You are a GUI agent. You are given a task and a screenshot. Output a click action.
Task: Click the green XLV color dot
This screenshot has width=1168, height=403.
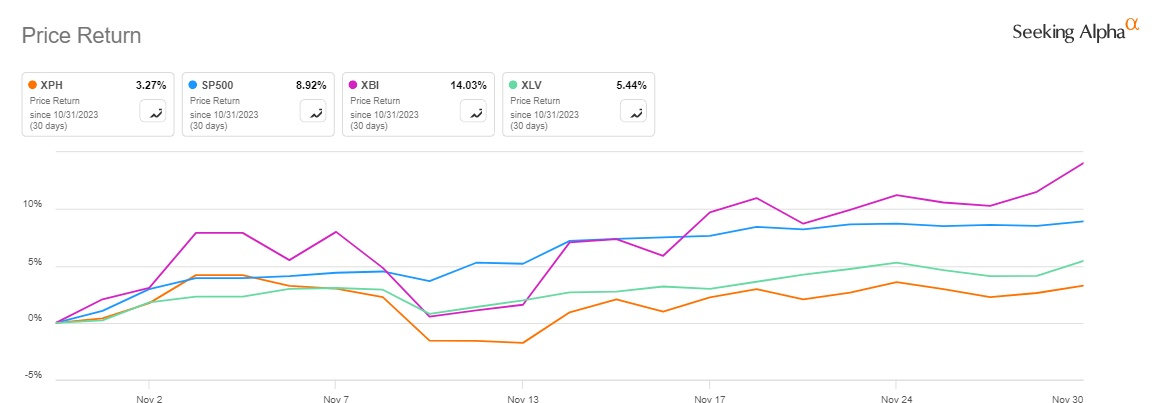click(513, 86)
